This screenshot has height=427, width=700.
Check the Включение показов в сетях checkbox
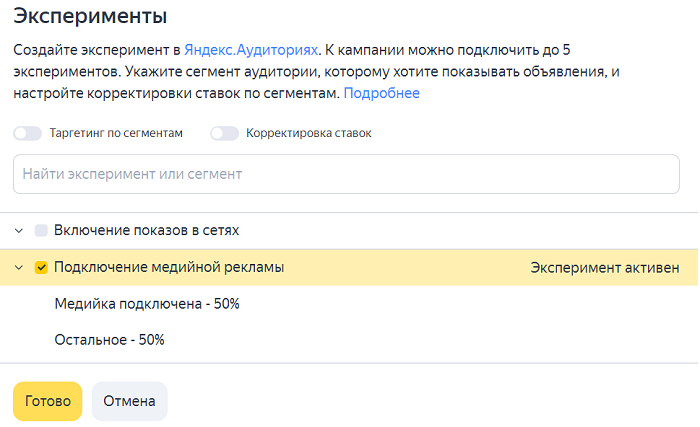tap(41, 230)
